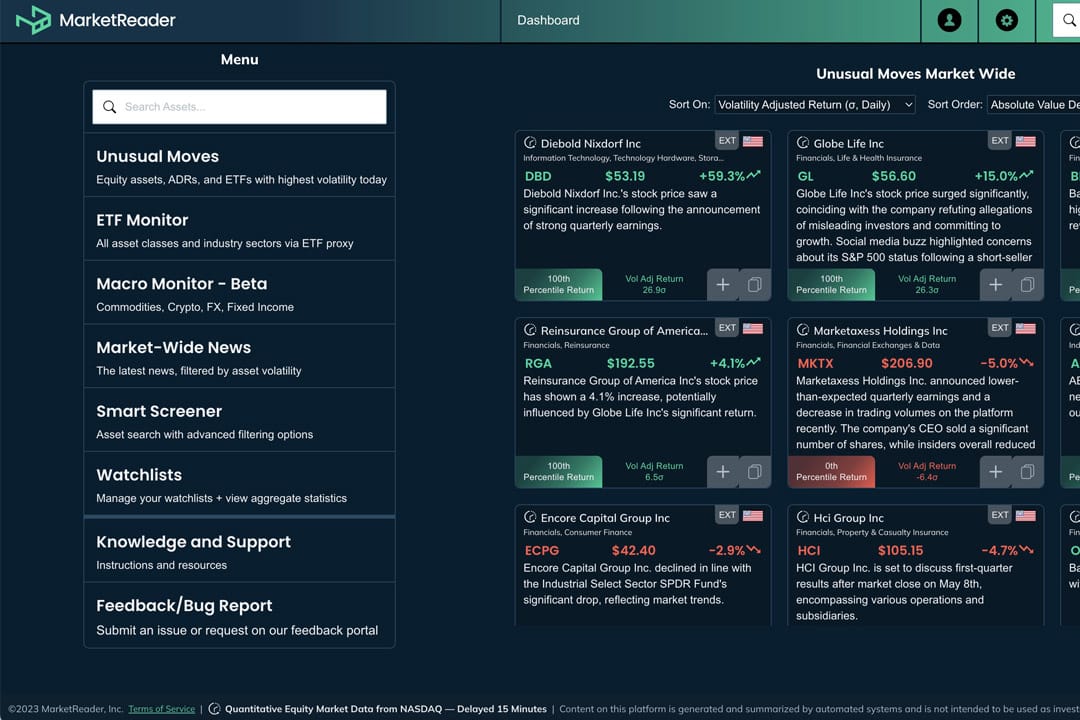Click the US flag on Reinsurance Group card
This screenshot has width=1080, height=720.
(x=753, y=329)
